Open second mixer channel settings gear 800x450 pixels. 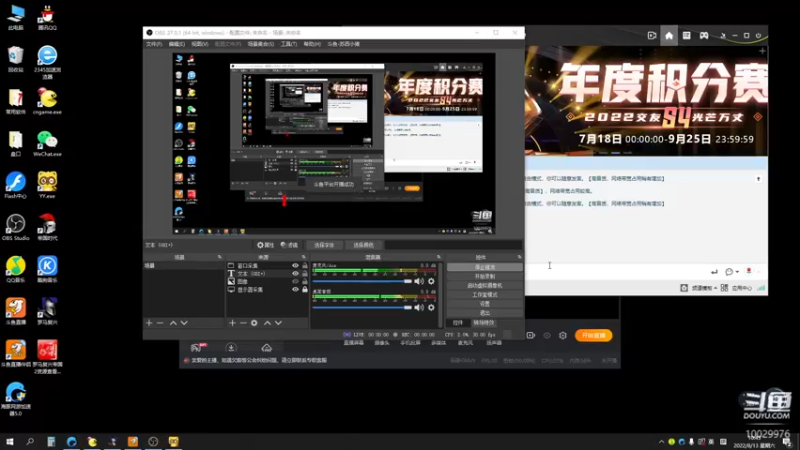coord(431,307)
